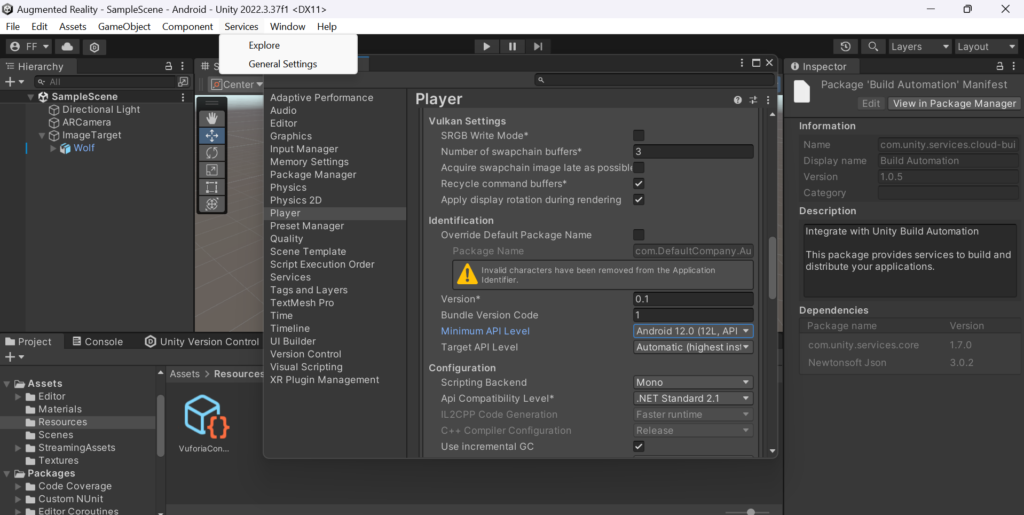Expand the Editor folder in Assets
The width and height of the screenshot is (1024, 515).
[18, 396]
